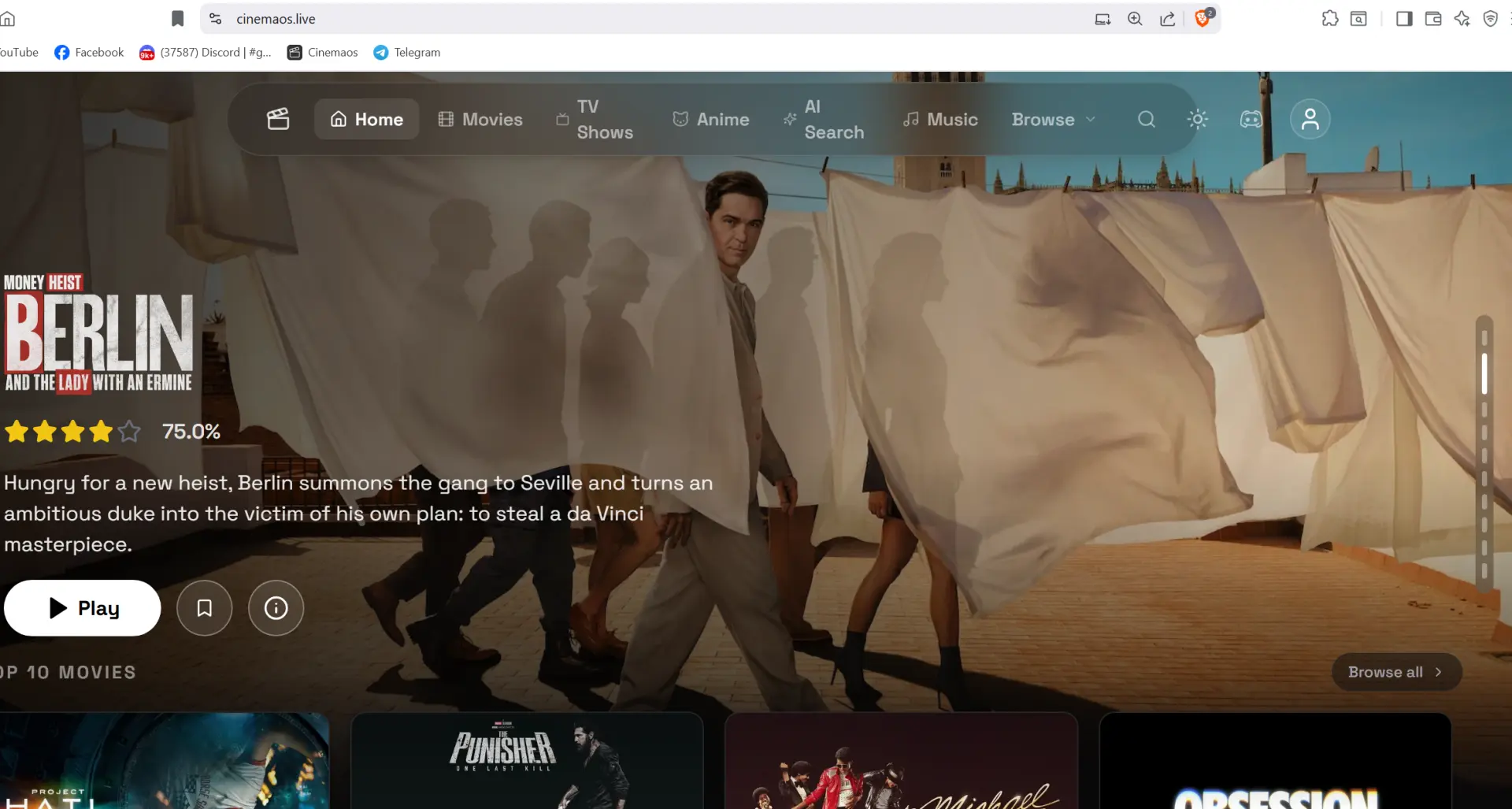This screenshot has width=1512, height=809.
Task: Open the Obsession movie thumbnail
Action: 1276,761
